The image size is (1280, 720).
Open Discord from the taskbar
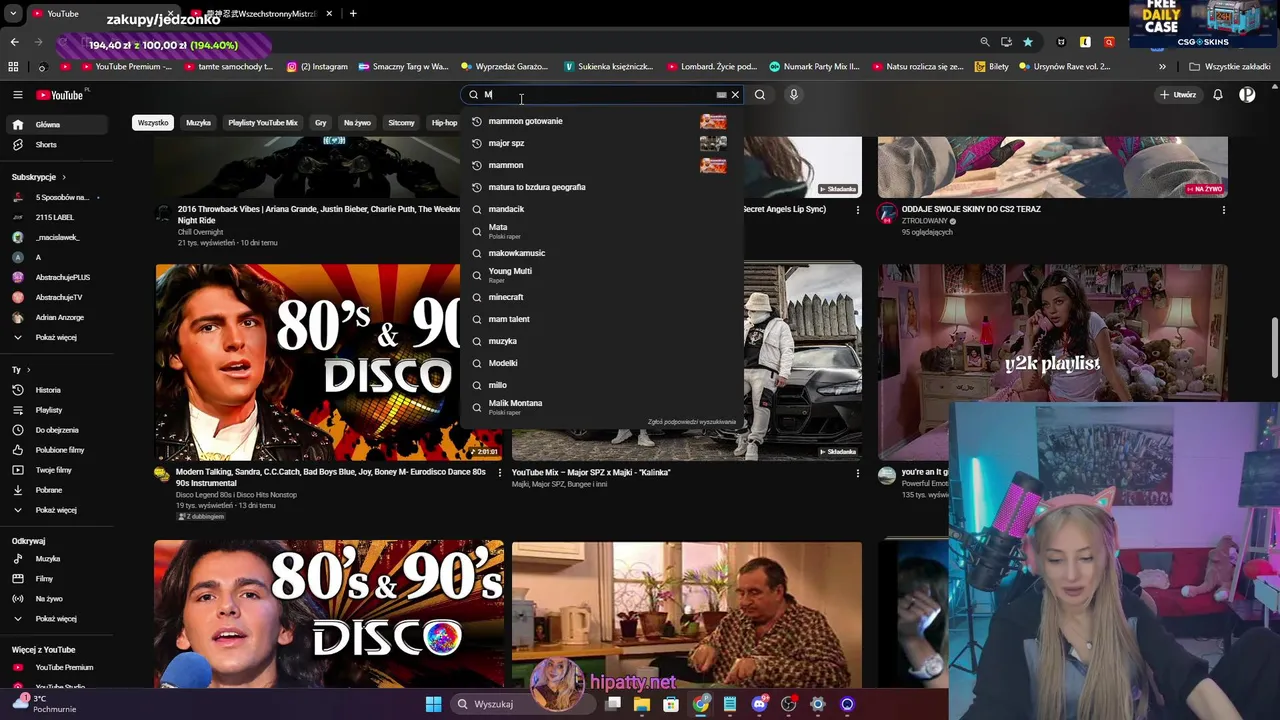tap(759, 704)
